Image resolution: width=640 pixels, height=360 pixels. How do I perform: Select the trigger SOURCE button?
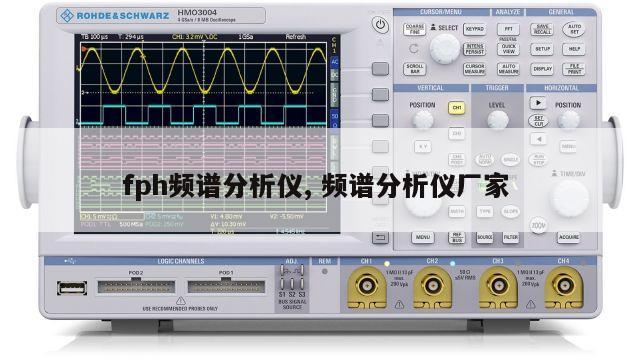(x=484, y=237)
